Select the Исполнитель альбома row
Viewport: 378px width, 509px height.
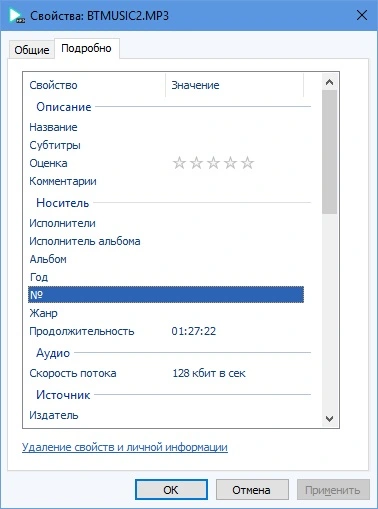[166, 241]
